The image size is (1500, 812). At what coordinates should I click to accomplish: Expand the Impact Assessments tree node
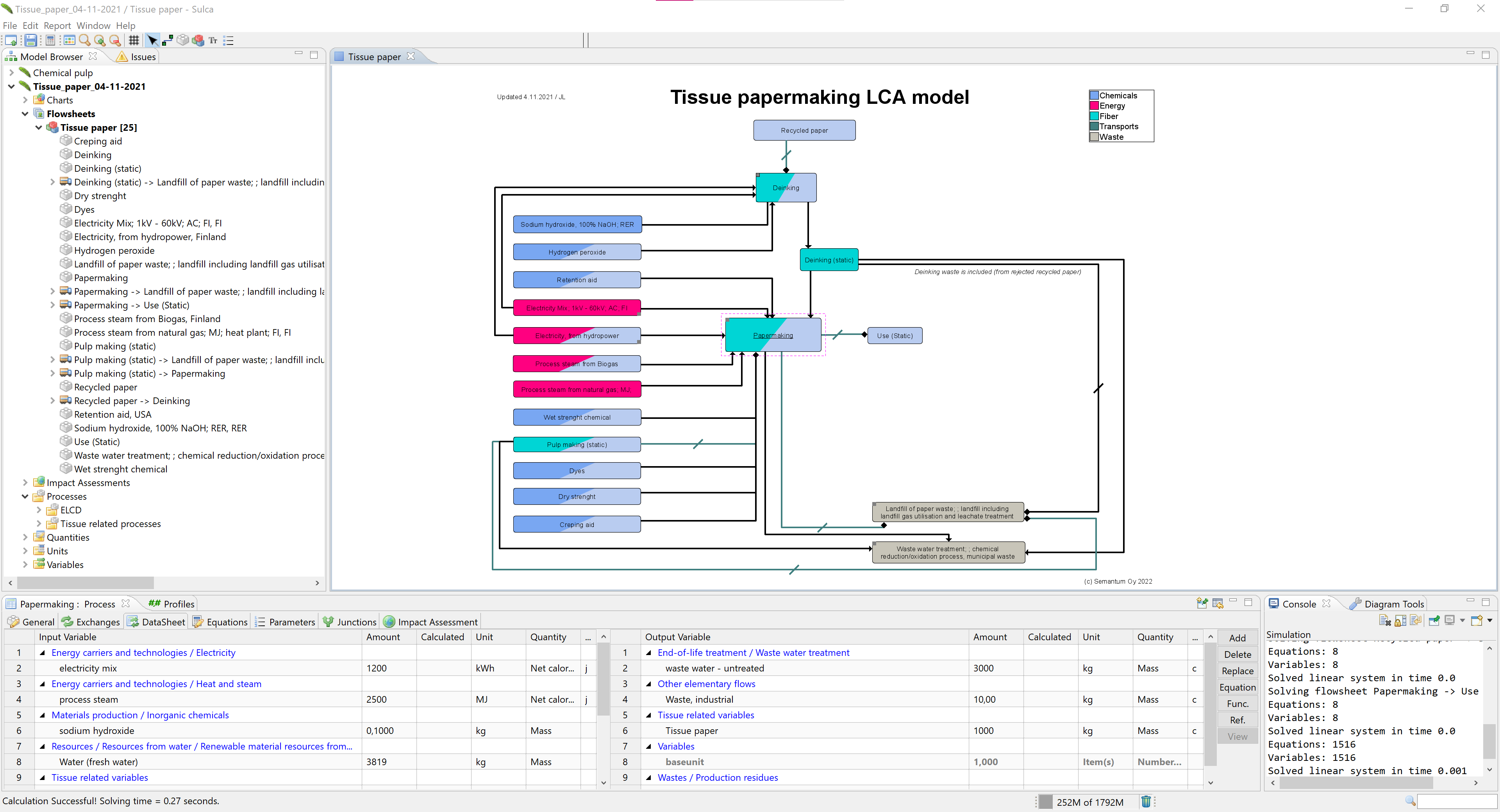pyautogui.click(x=25, y=483)
